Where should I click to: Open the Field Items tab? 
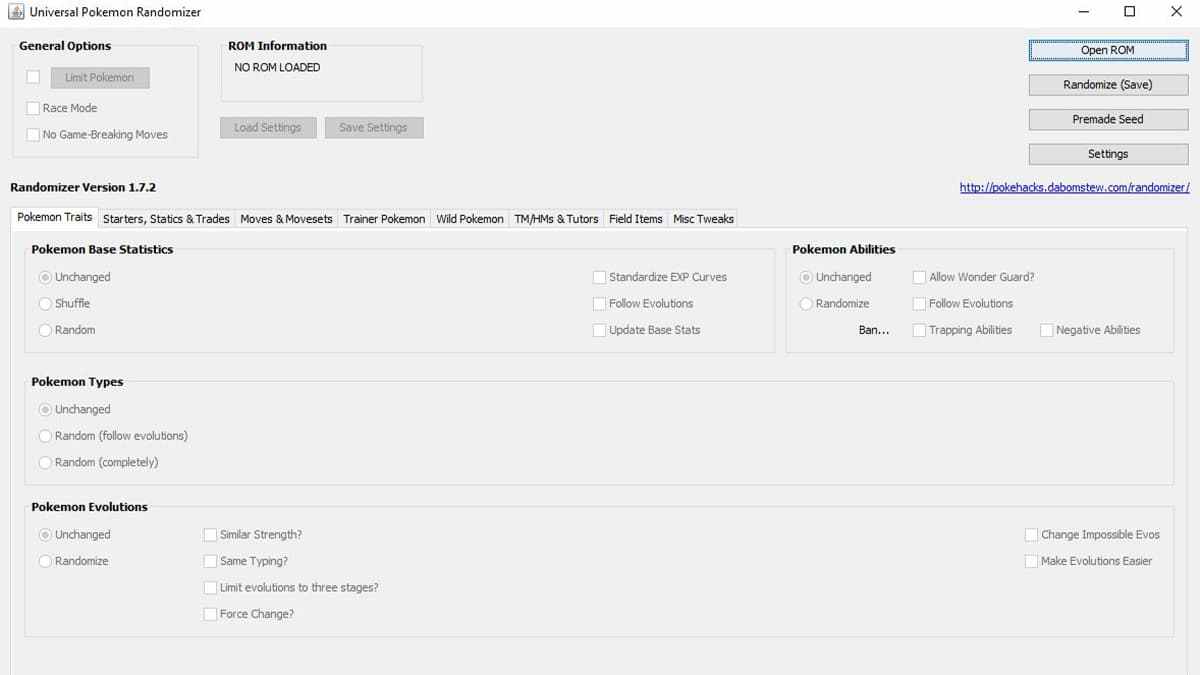[636, 219]
